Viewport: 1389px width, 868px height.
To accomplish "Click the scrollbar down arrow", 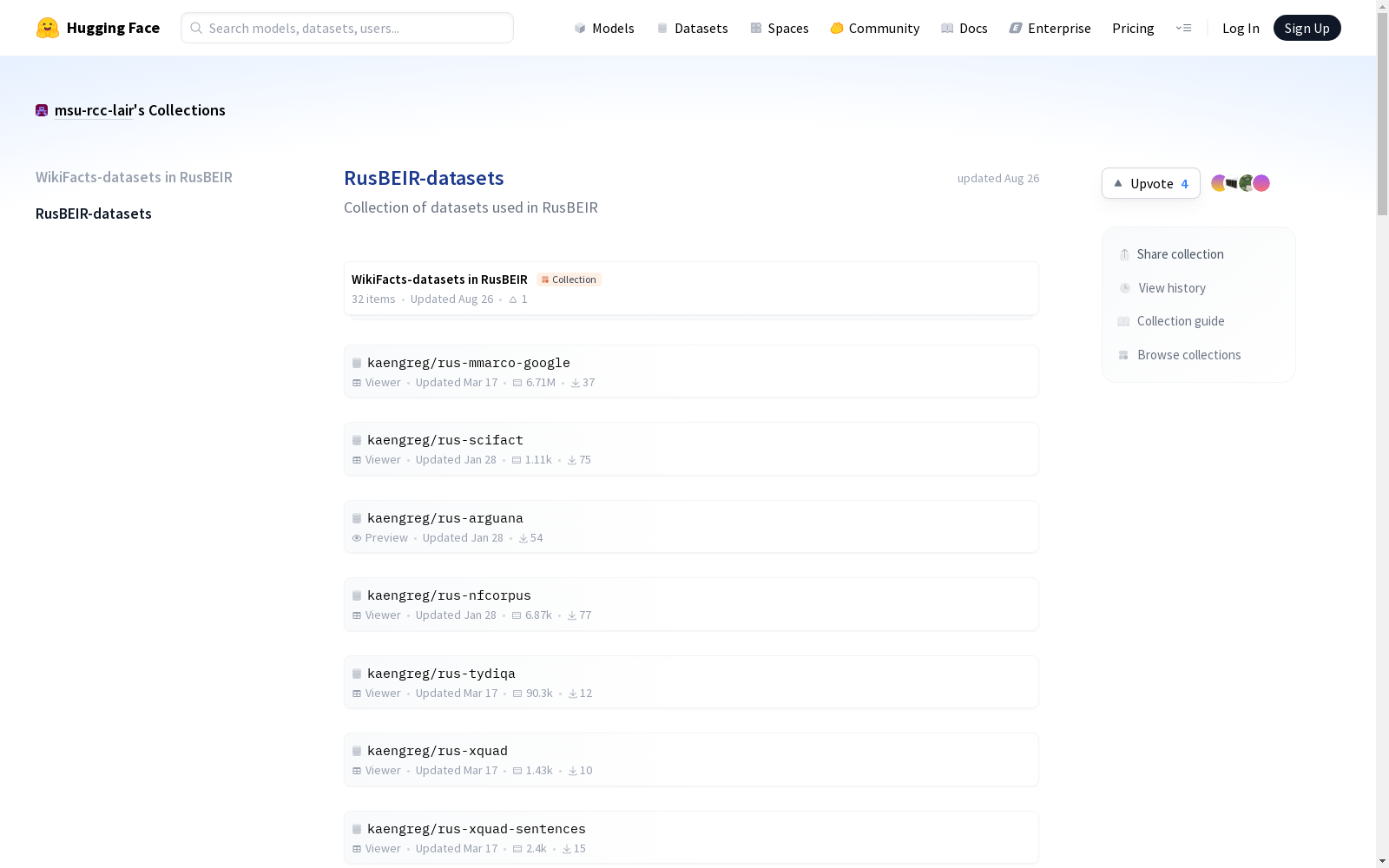I will [x=1382, y=861].
